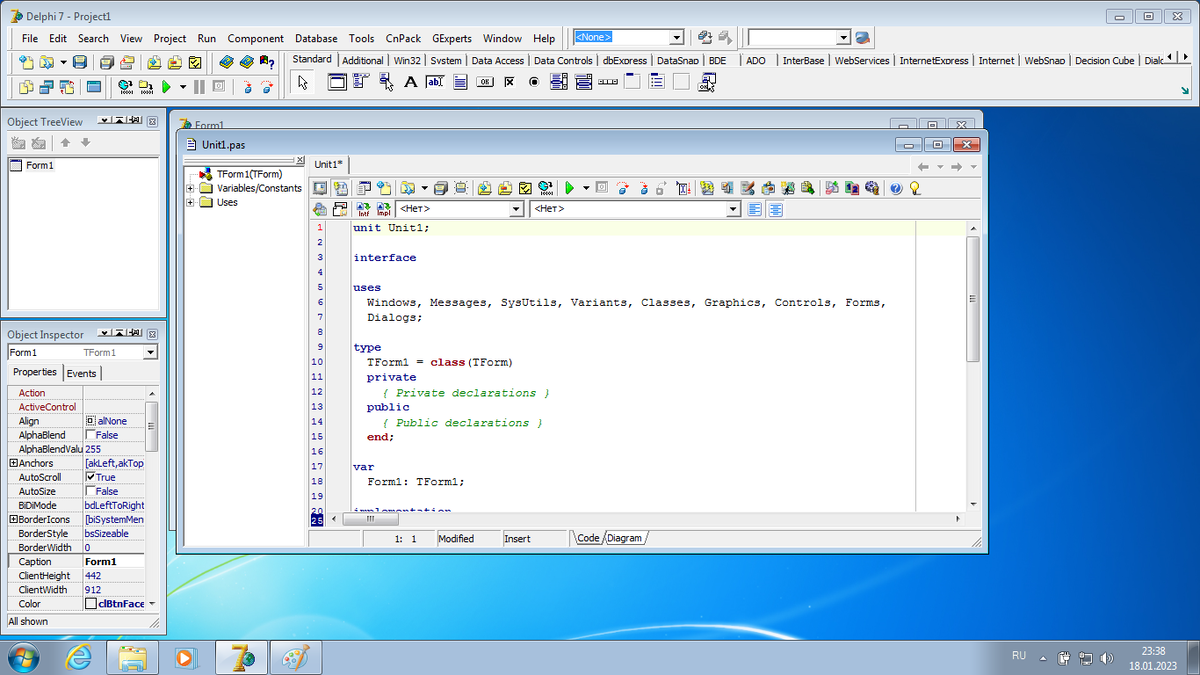Open the File menu

click(x=30, y=38)
